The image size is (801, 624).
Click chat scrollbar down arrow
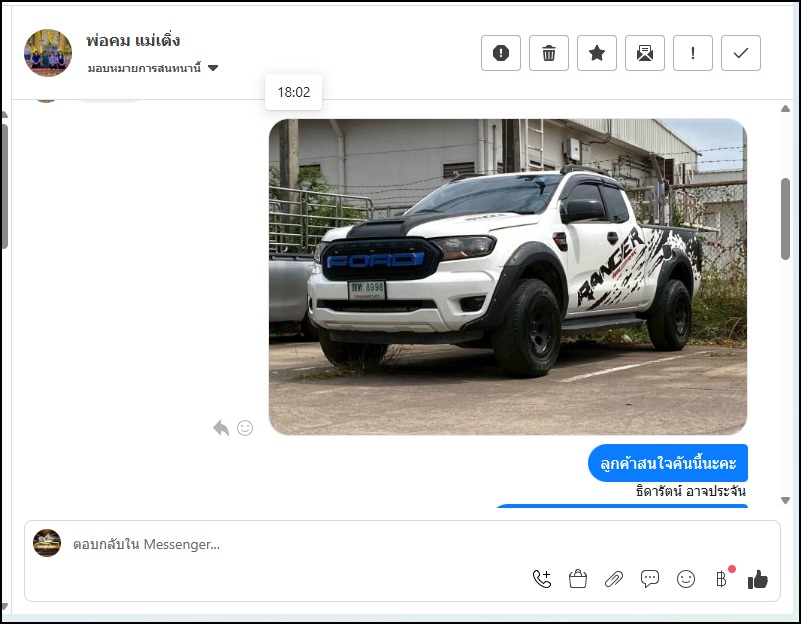(785, 500)
